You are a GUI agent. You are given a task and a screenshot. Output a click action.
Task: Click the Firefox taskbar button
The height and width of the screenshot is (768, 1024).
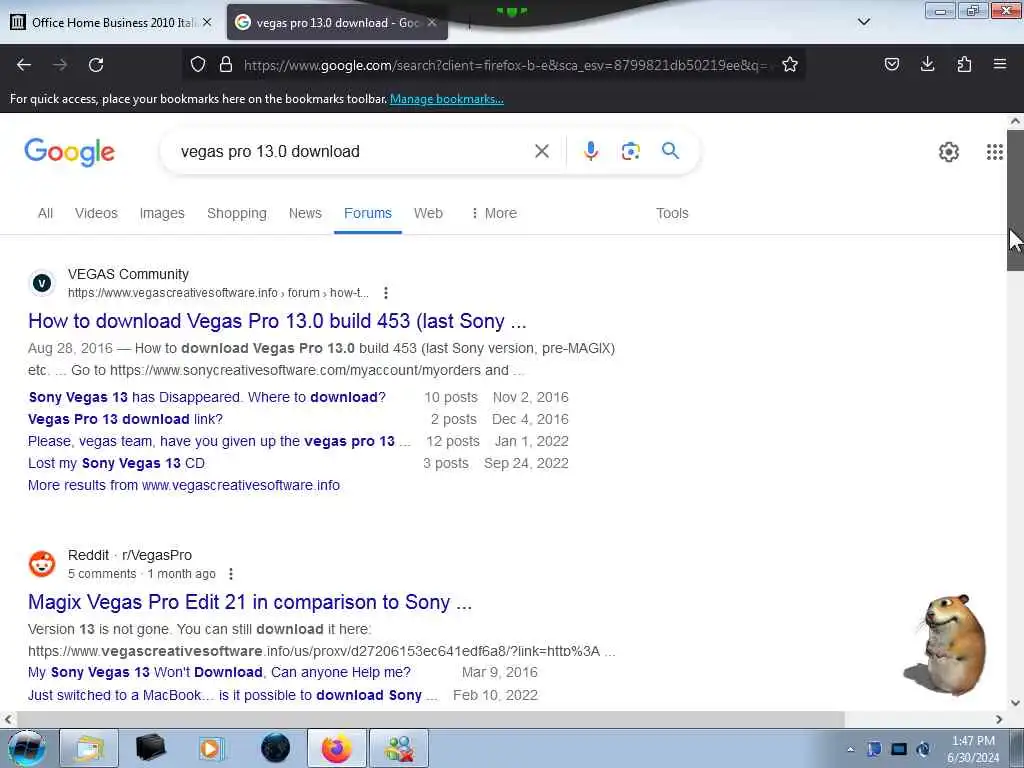point(336,748)
